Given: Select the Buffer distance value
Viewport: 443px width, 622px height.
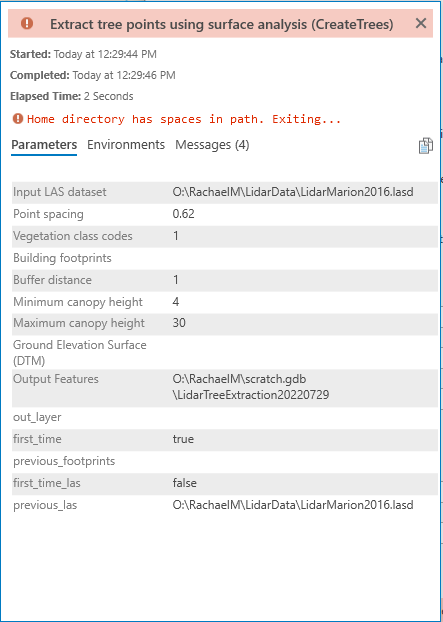Looking at the screenshot, I should tap(176, 280).
